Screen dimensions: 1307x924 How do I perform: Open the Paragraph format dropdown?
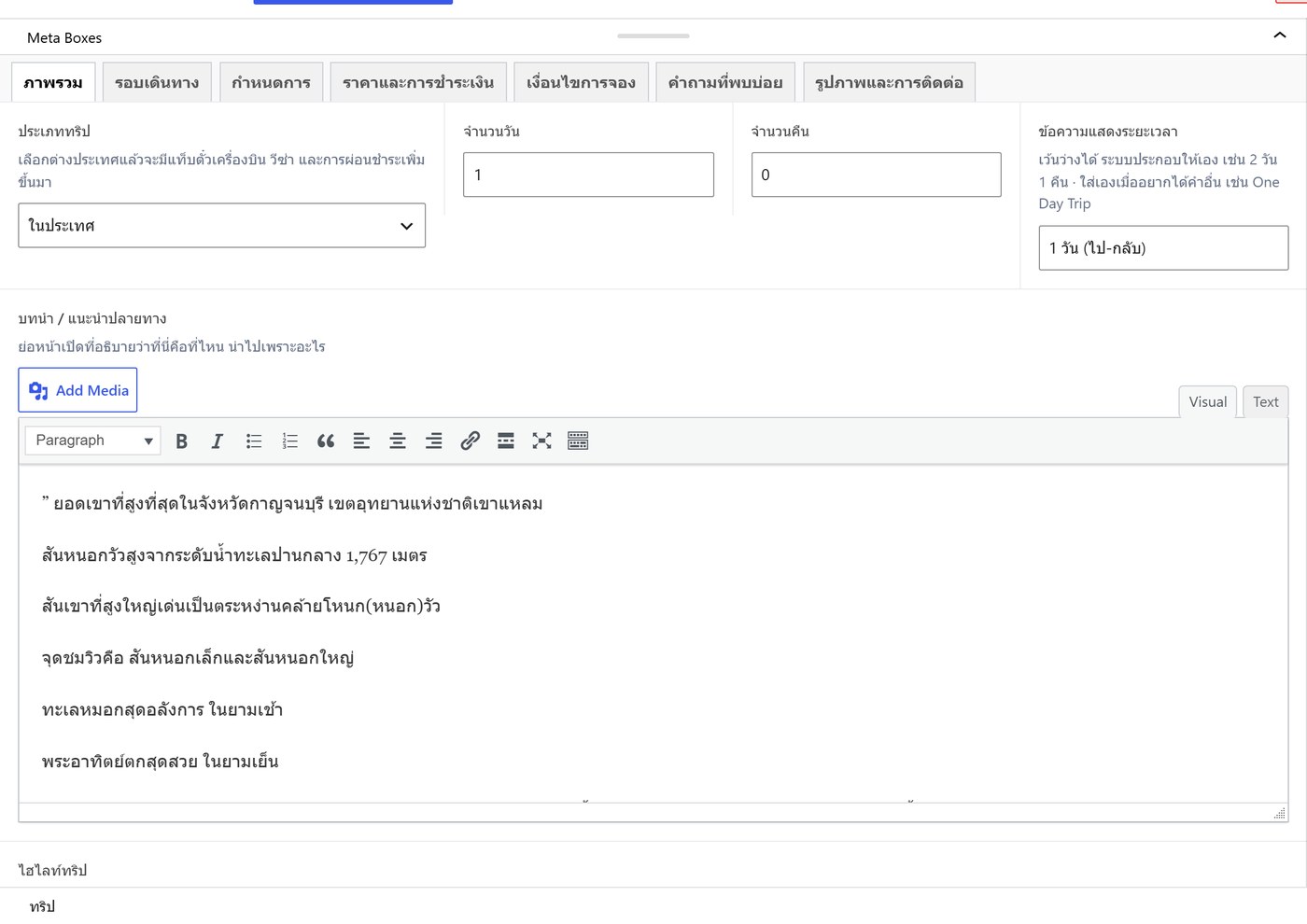92,441
